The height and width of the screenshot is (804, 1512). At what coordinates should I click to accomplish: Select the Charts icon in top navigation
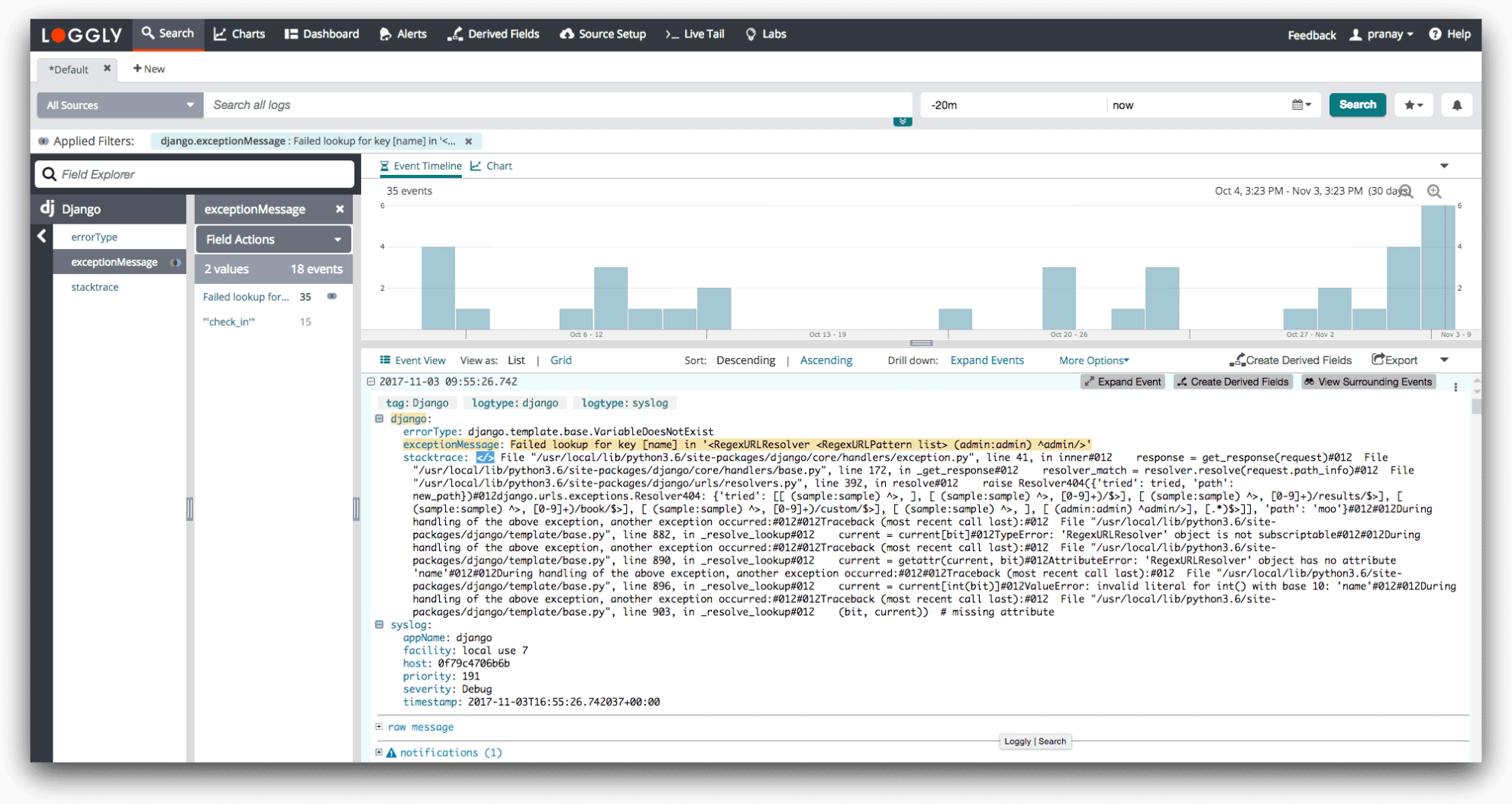pos(219,34)
